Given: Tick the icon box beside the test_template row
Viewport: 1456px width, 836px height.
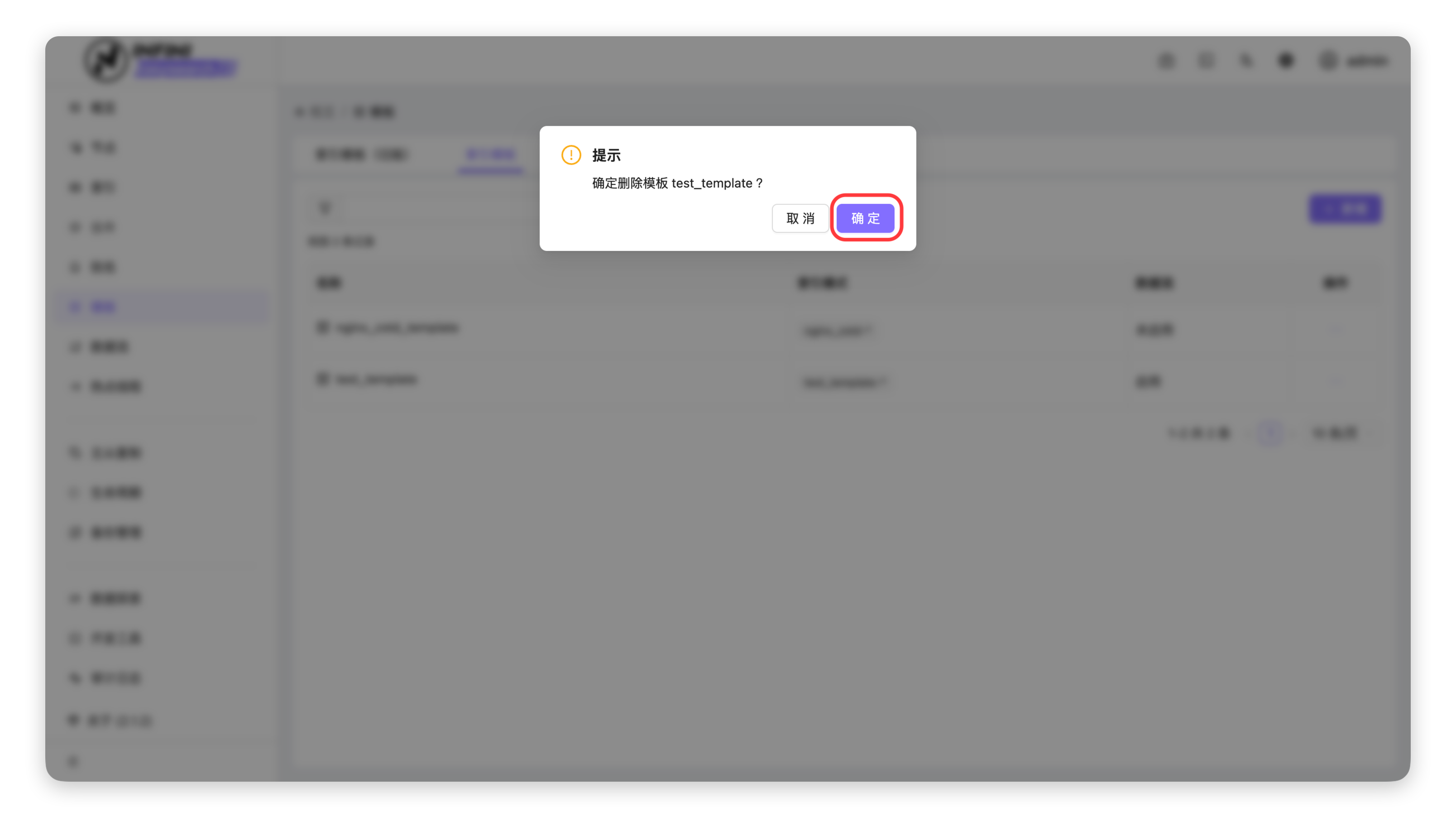Looking at the screenshot, I should [x=322, y=379].
